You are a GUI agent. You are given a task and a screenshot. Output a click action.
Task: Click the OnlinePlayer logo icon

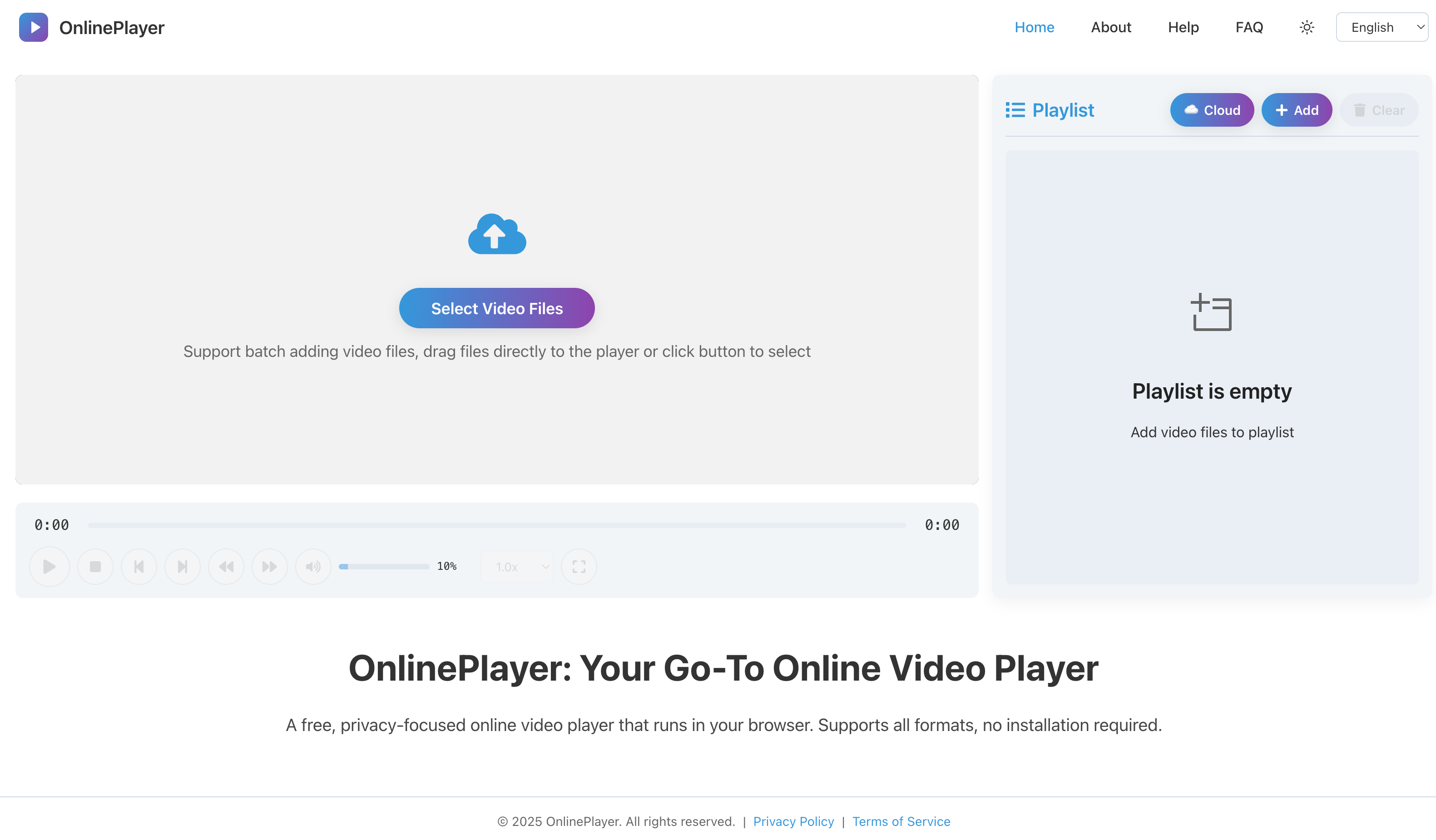click(33, 27)
